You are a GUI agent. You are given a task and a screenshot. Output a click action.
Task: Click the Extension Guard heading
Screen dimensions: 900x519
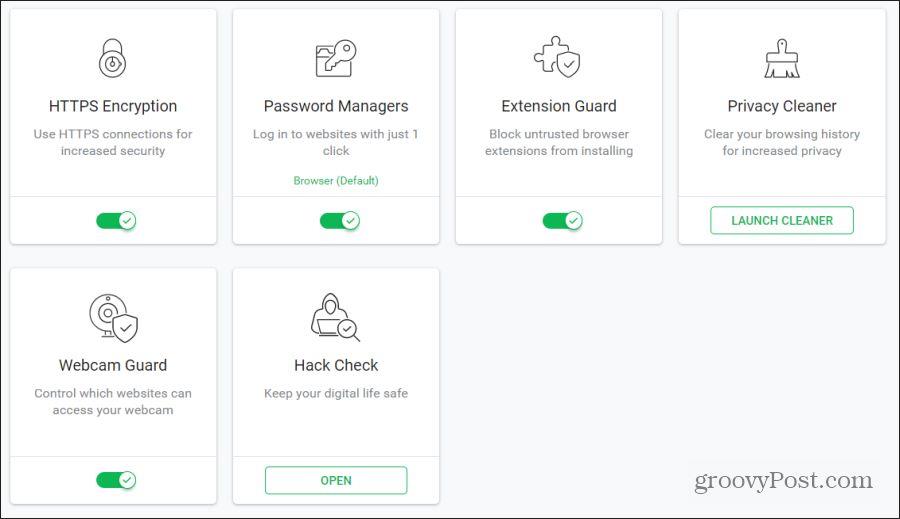coord(559,106)
